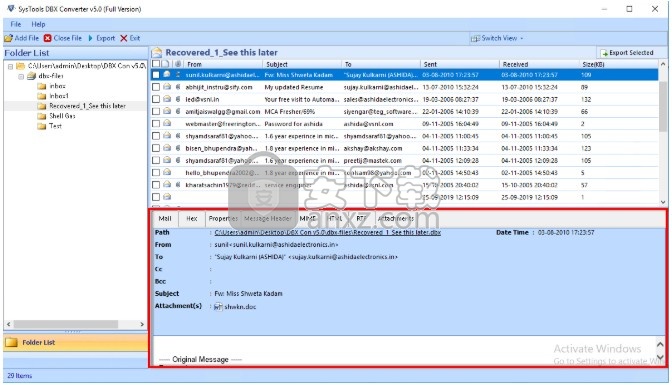Check the hello_bhupendra2002 email row checkbox

coord(156,172)
